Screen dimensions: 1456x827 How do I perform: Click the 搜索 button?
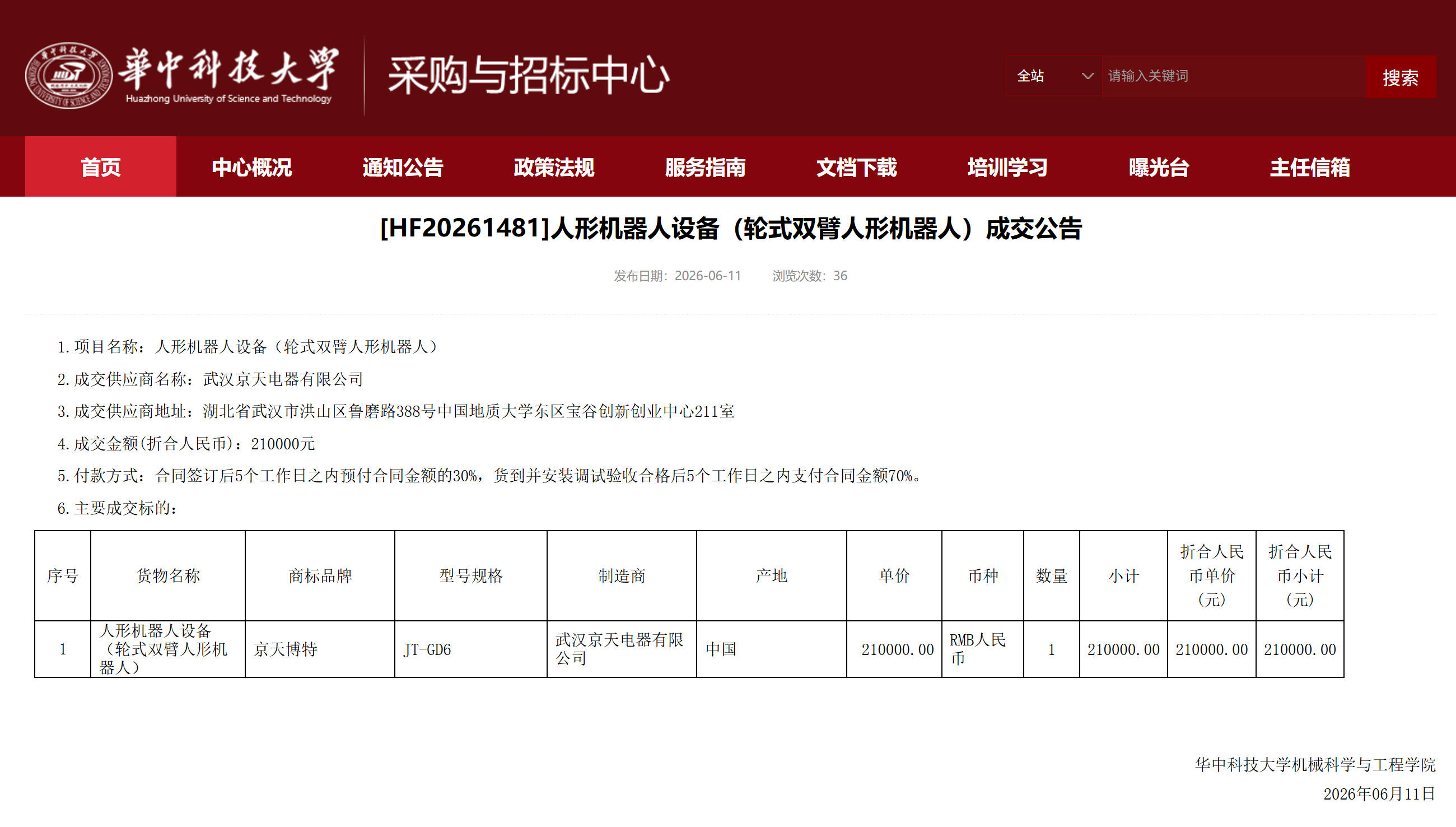pos(1401,77)
